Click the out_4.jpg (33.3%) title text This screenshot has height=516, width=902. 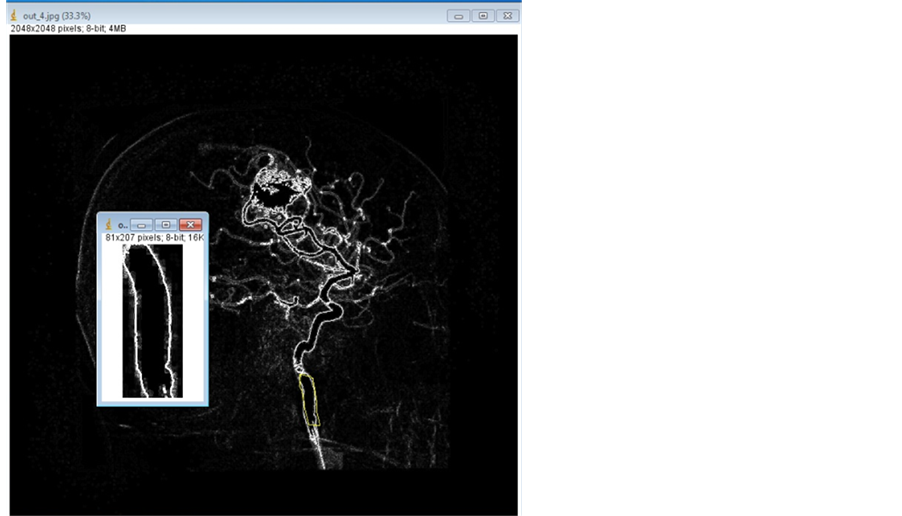56,16
